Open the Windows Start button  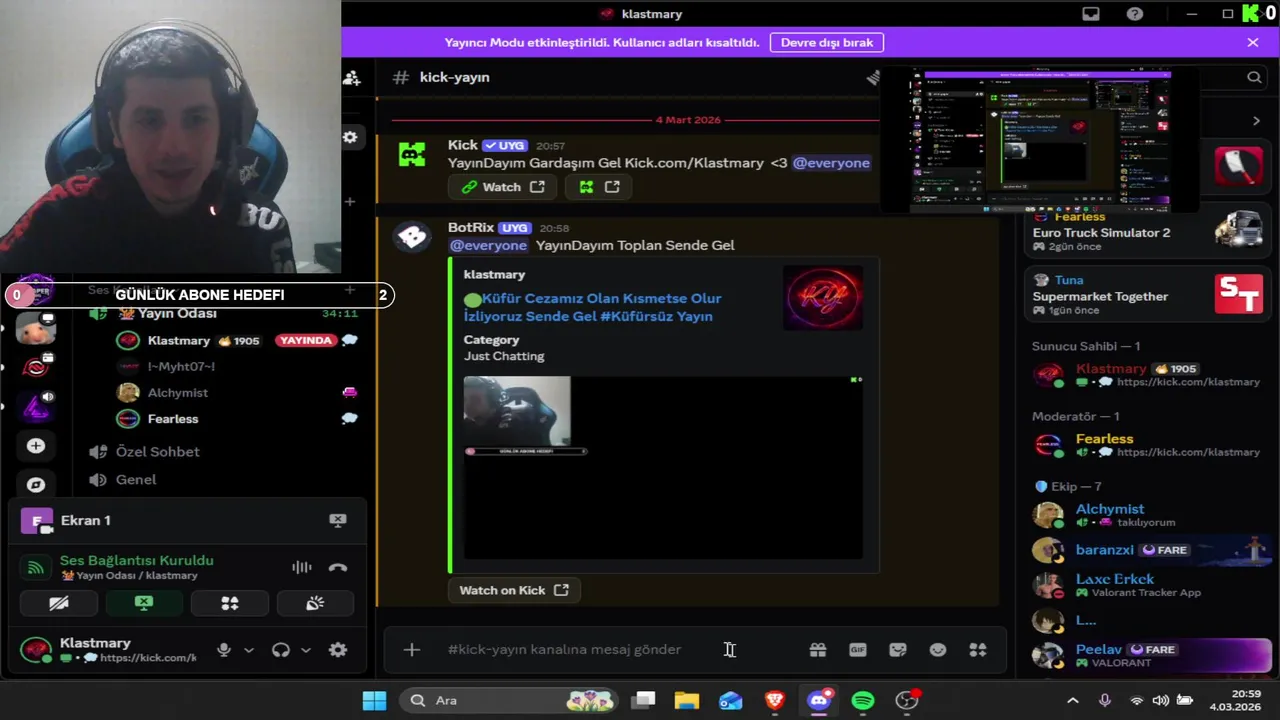click(x=374, y=700)
